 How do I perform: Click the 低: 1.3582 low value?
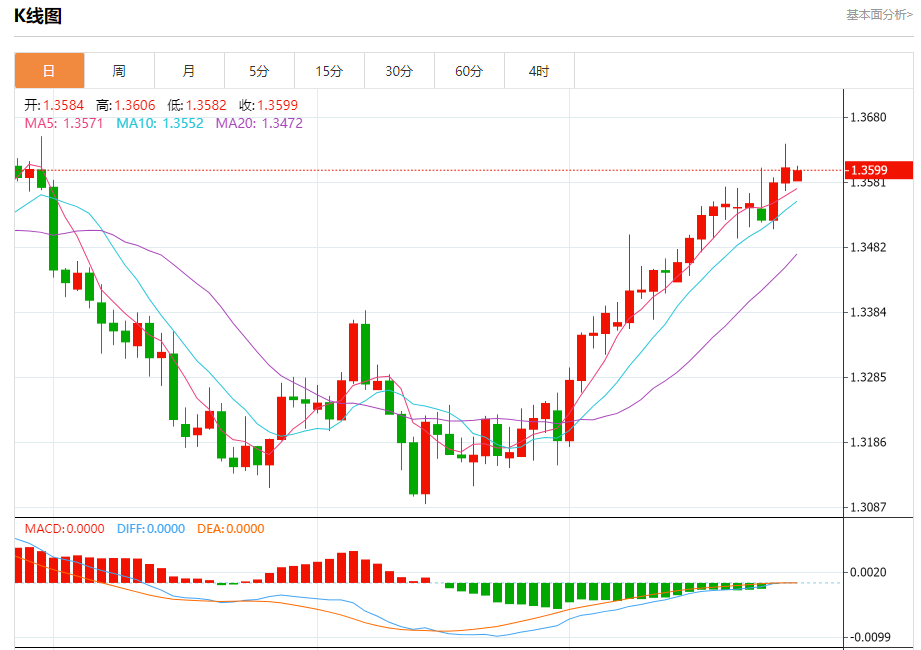click(x=197, y=105)
